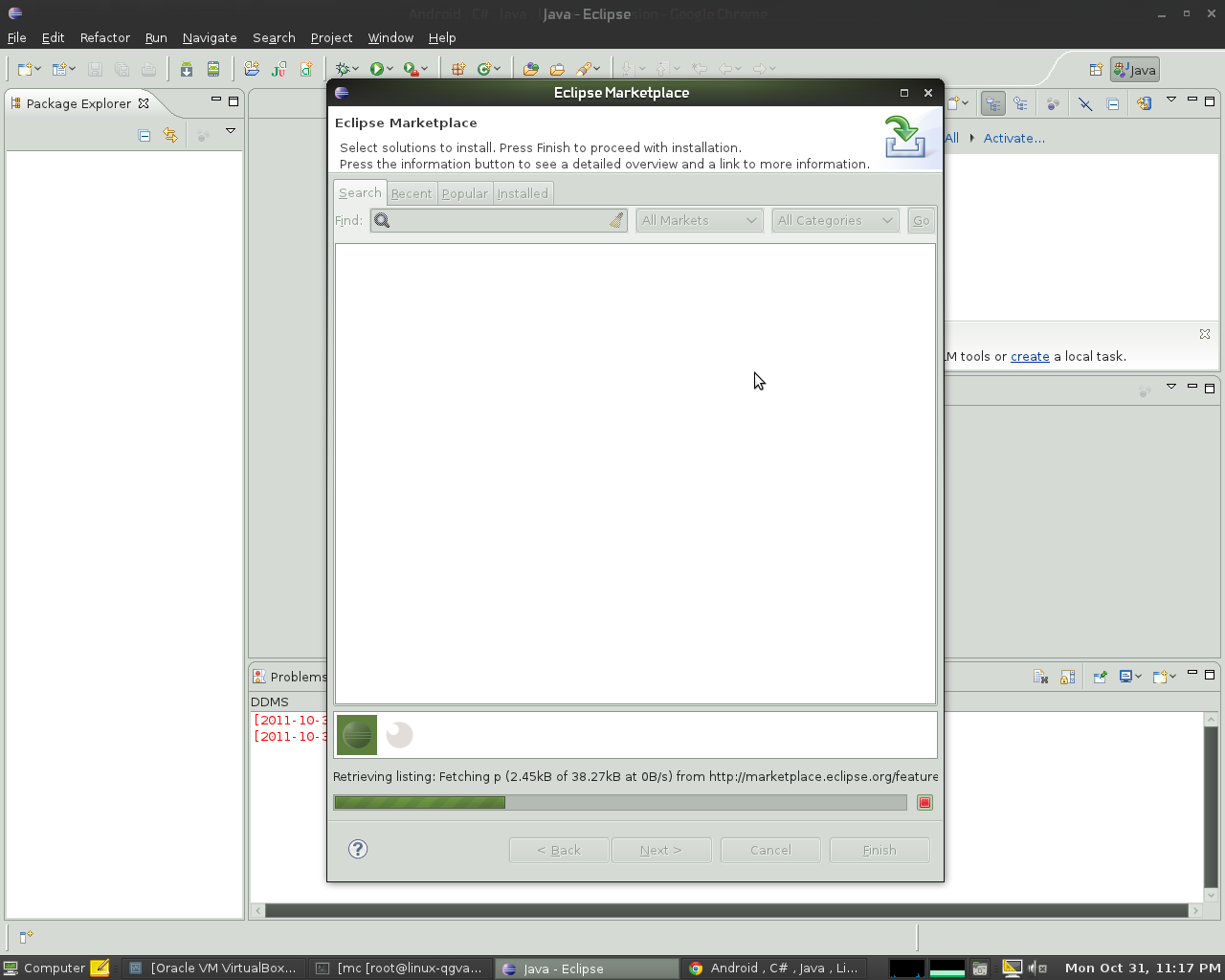This screenshot has height=980, width=1225.
Task: Open Android Virtual Device Manager icon
Action: click(x=213, y=69)
